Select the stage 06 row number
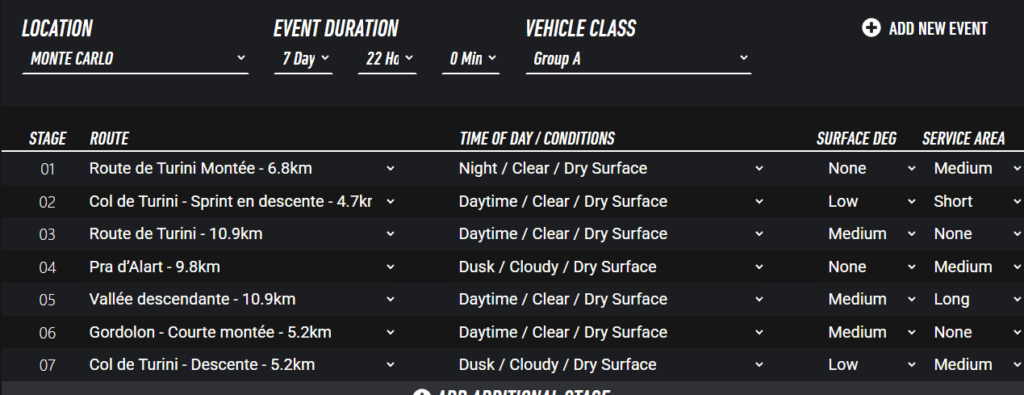 pos(48,333)
